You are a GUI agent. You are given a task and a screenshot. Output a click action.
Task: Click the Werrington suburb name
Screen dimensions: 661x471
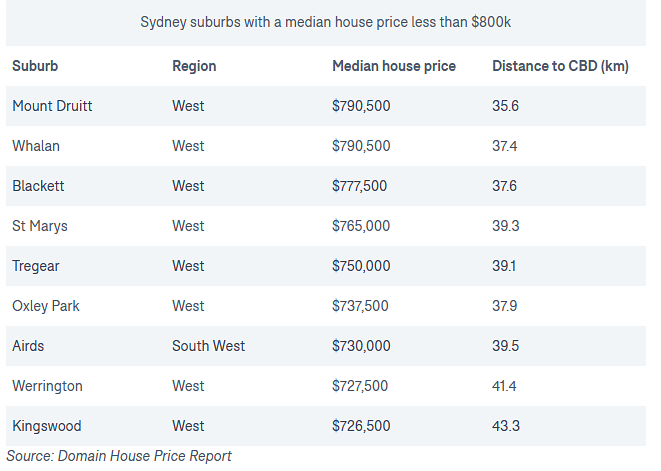click(x=47, y=386)
